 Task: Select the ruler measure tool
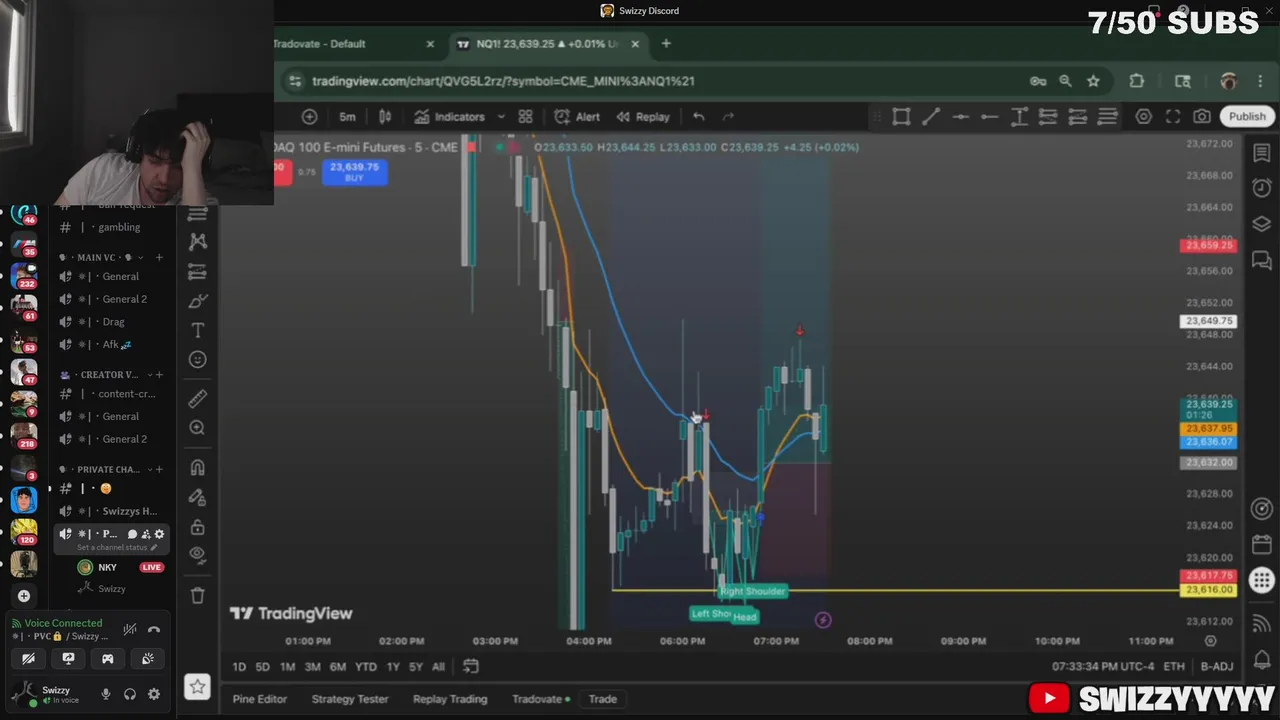click(197, 398)
